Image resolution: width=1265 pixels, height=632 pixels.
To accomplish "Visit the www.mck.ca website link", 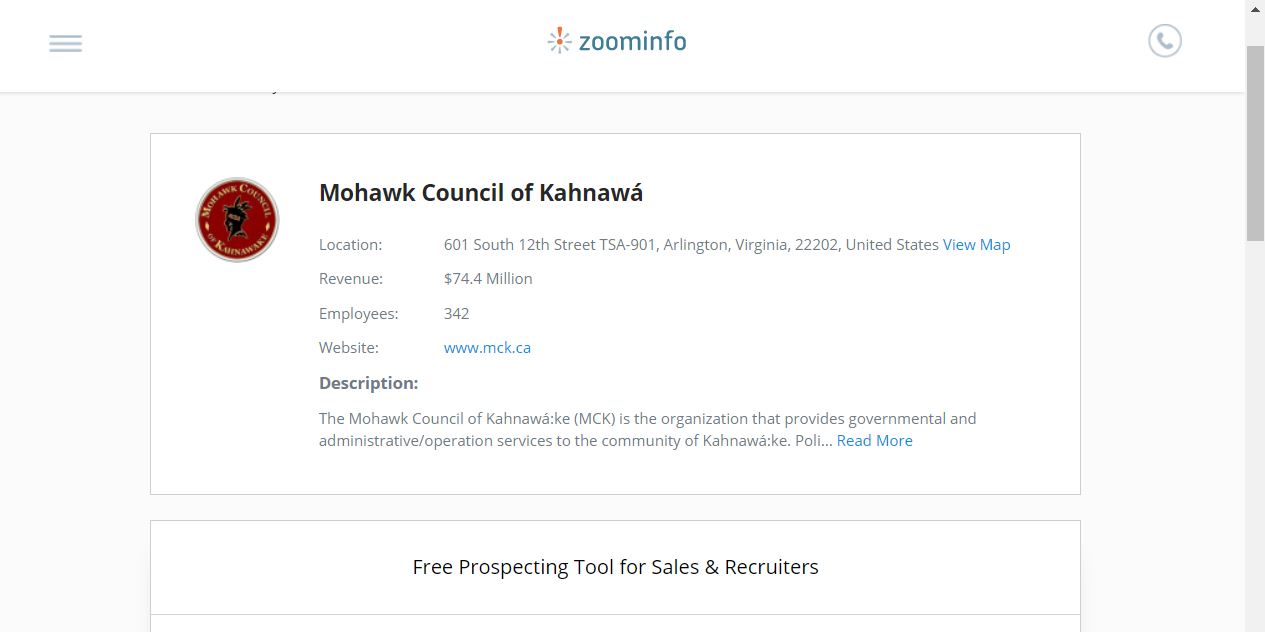I will 487,347.
